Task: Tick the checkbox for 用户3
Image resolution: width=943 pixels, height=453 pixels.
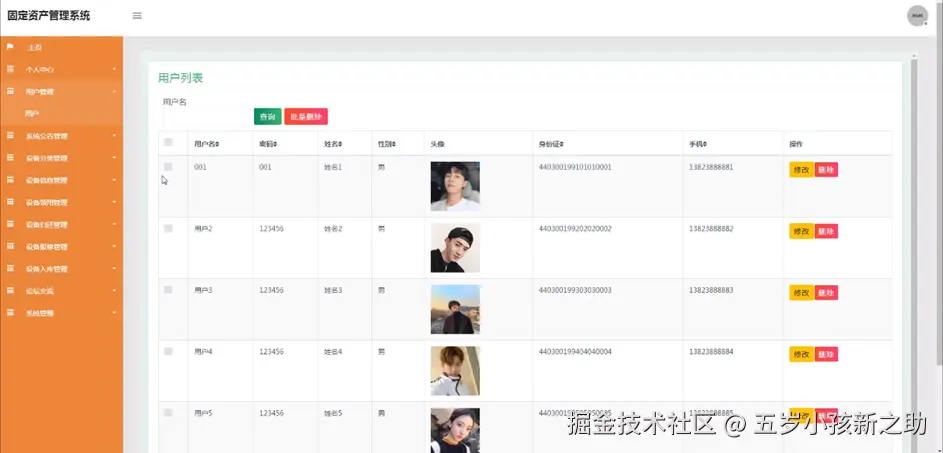Action: [x=168, y=290]
